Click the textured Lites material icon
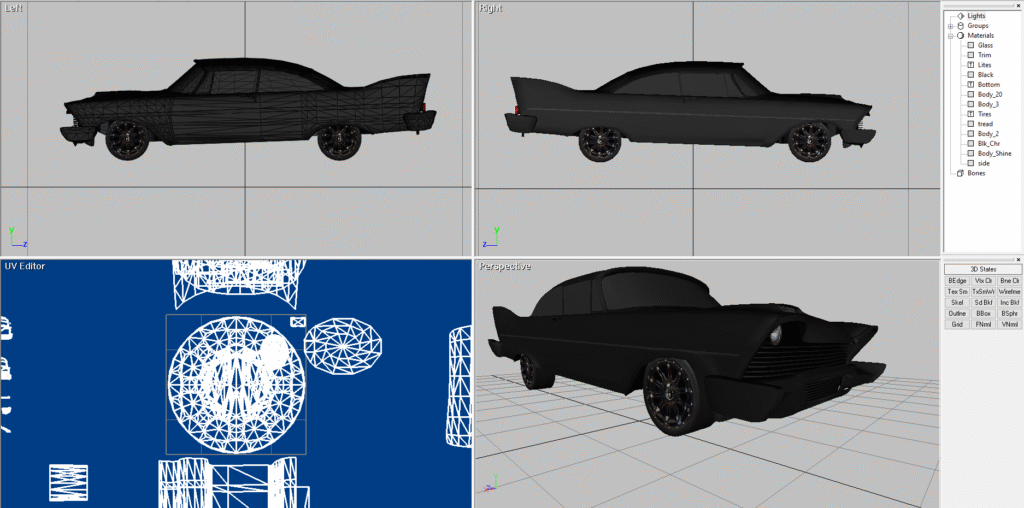Screen dimensions: 1024x508 pos(970,65)
